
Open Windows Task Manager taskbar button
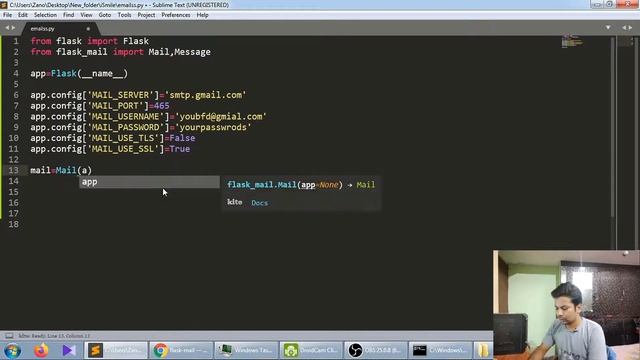tap(246, 351)
